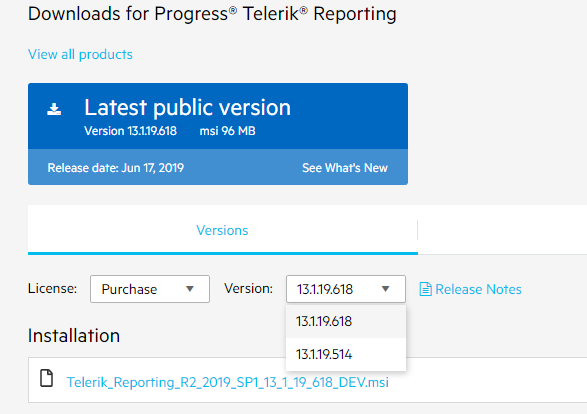The height and width of the screenshot is (414, 587).
Task: Click the Version 13.1.19.618 combo box field
Action: (x=346, y=289)
